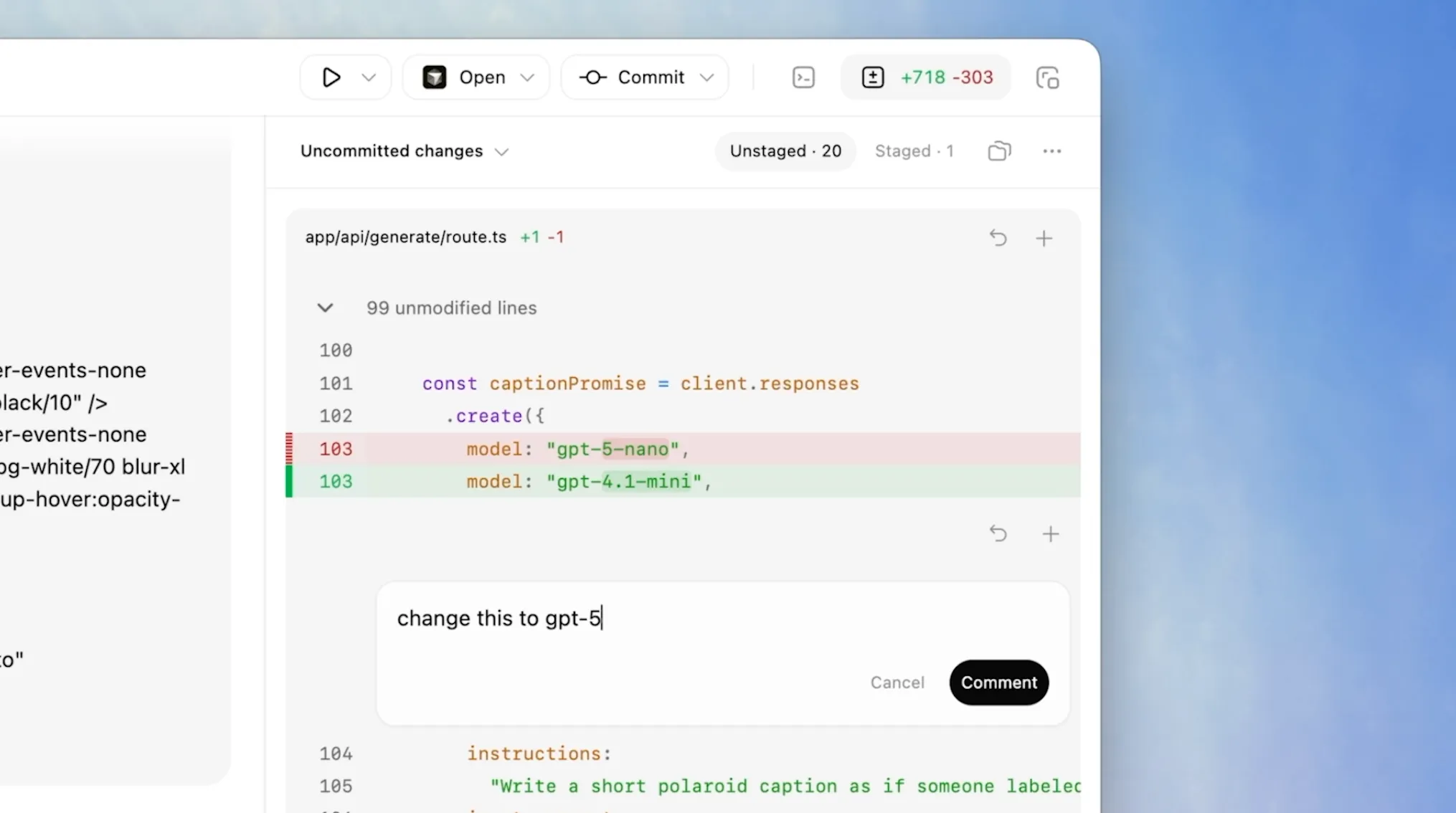Viewport: 1456px width, 813px height.
Task: Open the ellipsis more-options menu
Action: [x=1051, y=151]
